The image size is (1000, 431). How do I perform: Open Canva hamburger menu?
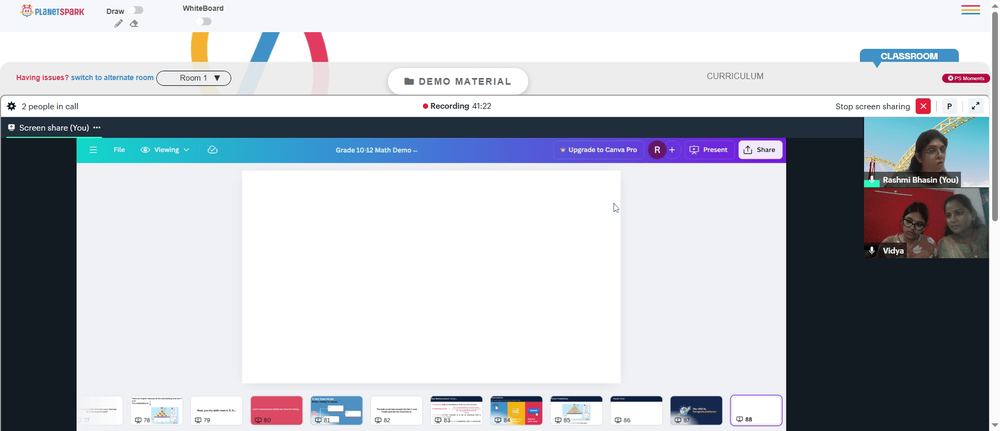[93, 150]
